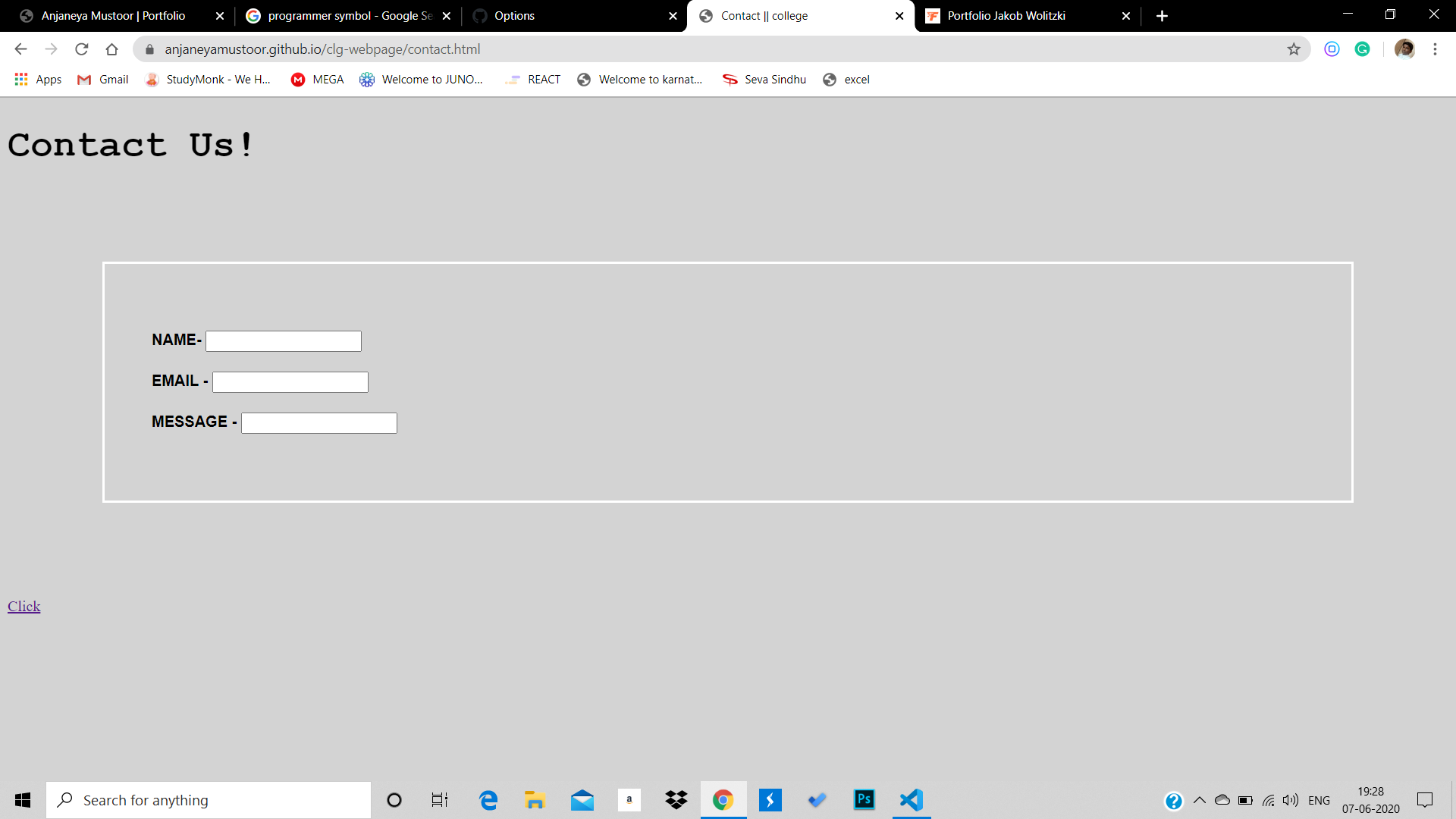Open the Welcome to JUNO bookmark

(x=421, y=80)
